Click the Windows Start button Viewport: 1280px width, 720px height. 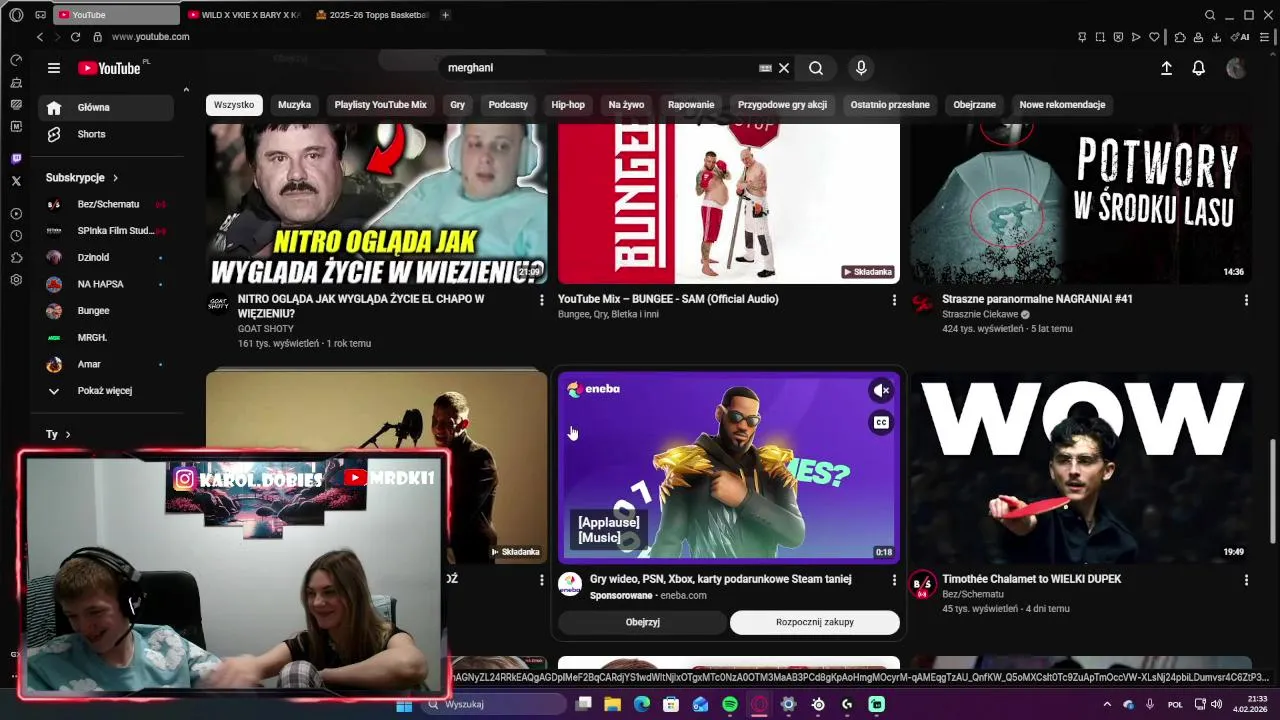(404, 704)
